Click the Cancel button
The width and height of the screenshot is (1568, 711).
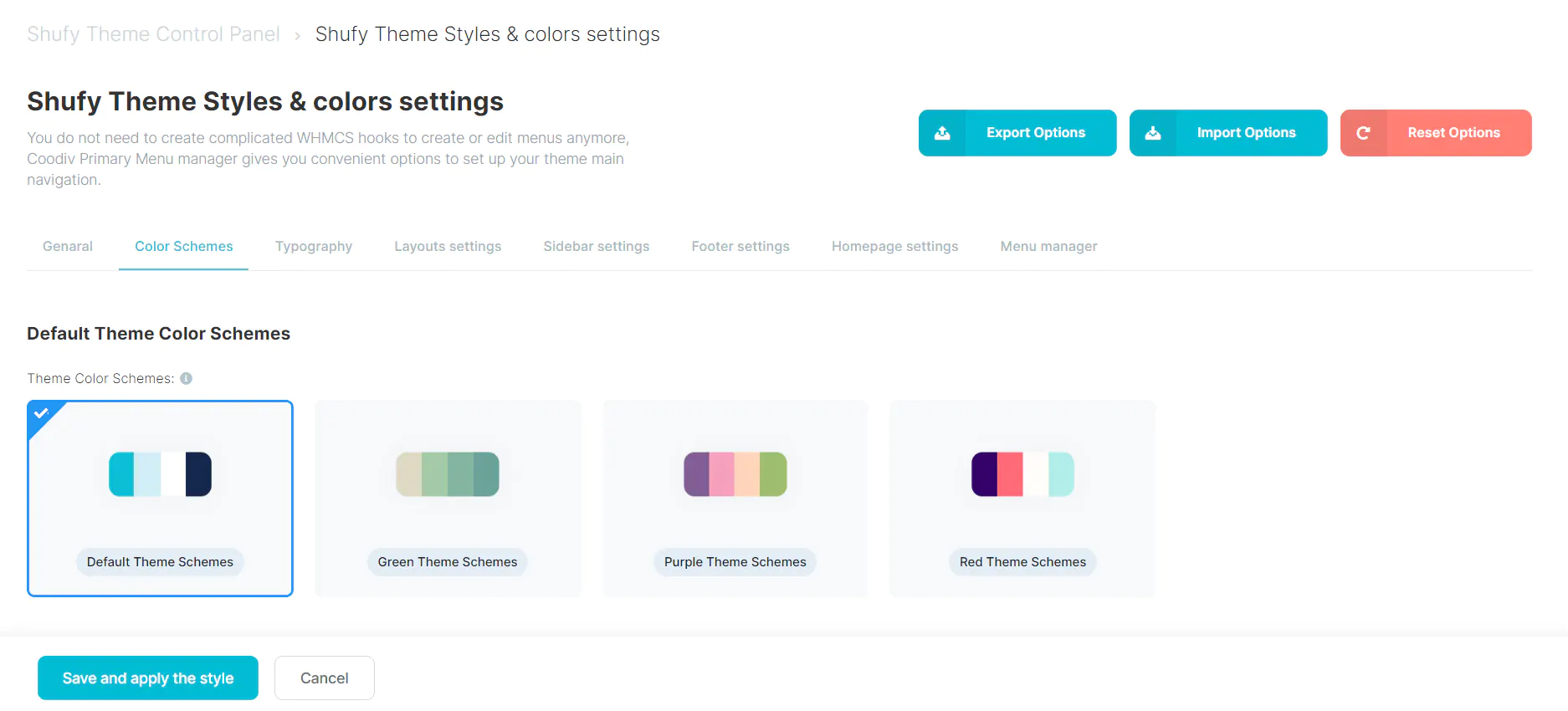click(324, 678)
